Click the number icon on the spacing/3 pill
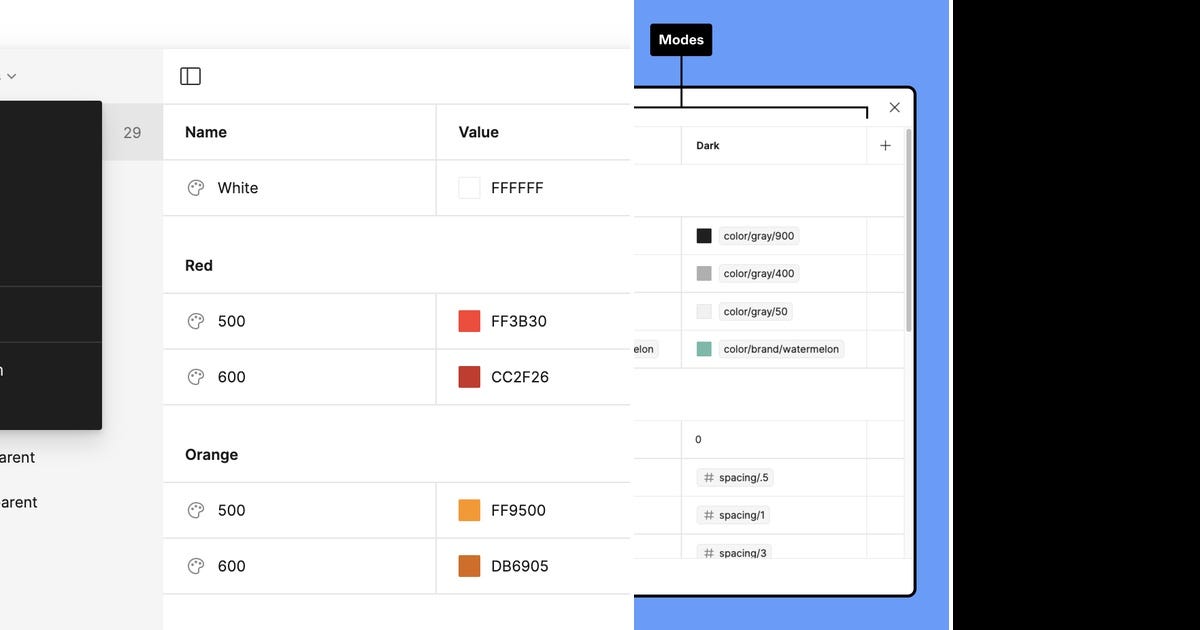 coord(708,553)
